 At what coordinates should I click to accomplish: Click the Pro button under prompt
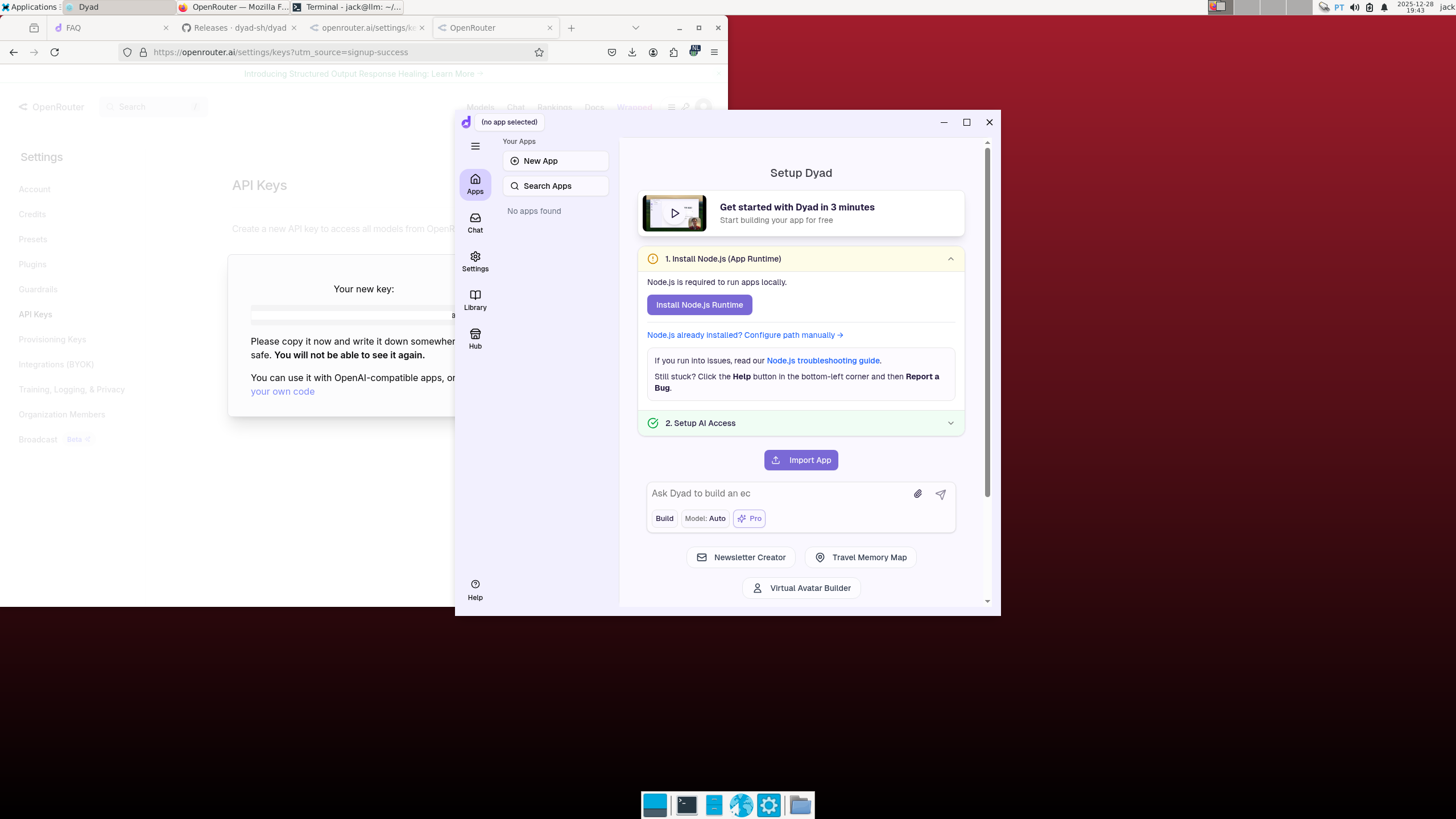[x=749, y=519]
